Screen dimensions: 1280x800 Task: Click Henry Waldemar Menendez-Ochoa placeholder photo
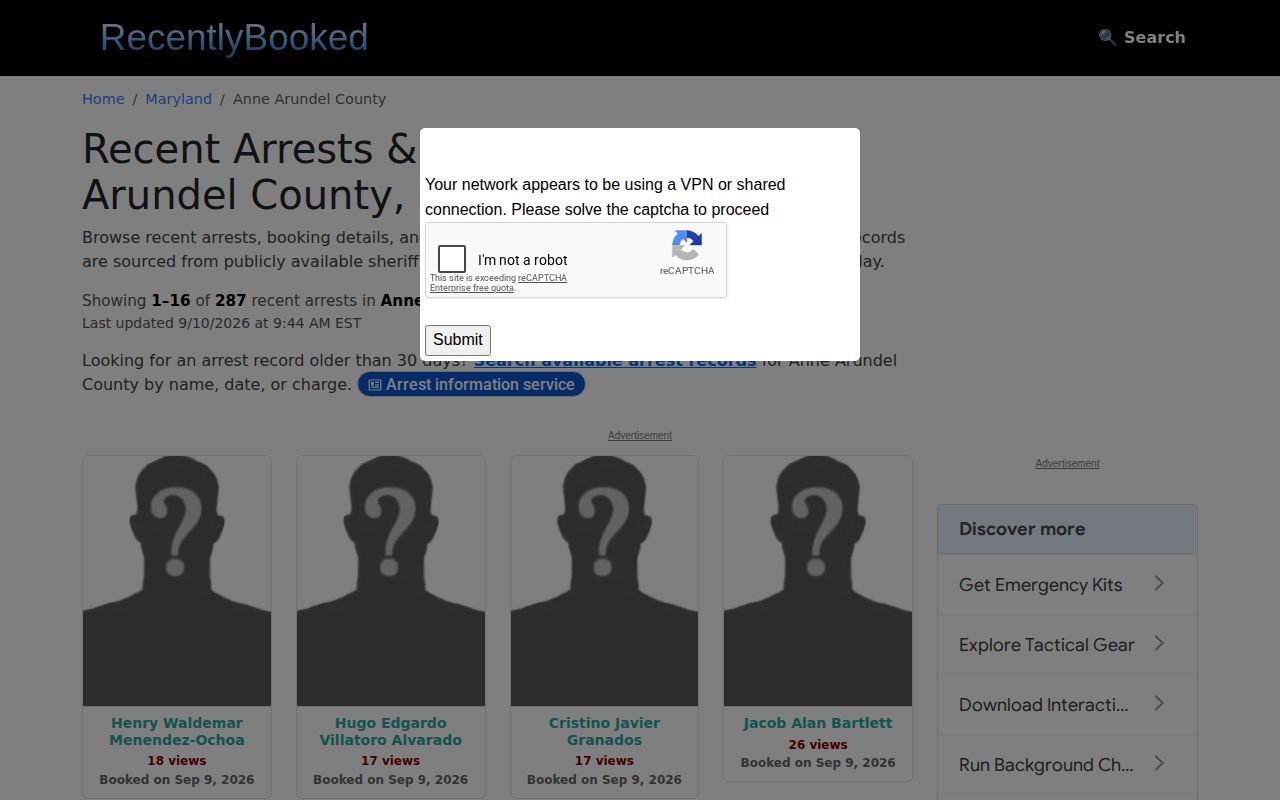177,581
